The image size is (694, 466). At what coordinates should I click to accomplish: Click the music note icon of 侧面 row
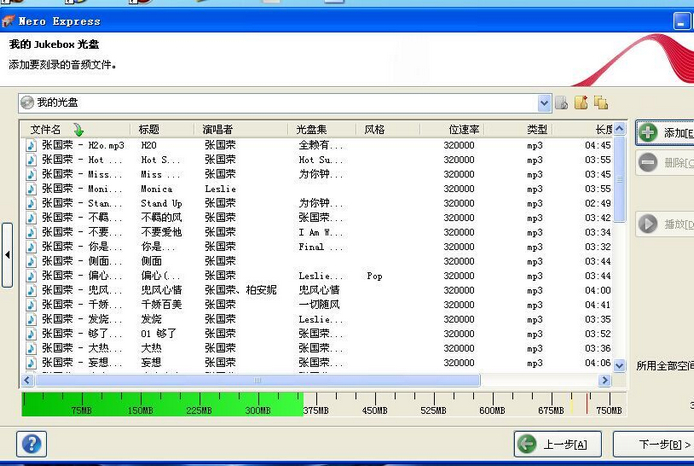(31, 262)
